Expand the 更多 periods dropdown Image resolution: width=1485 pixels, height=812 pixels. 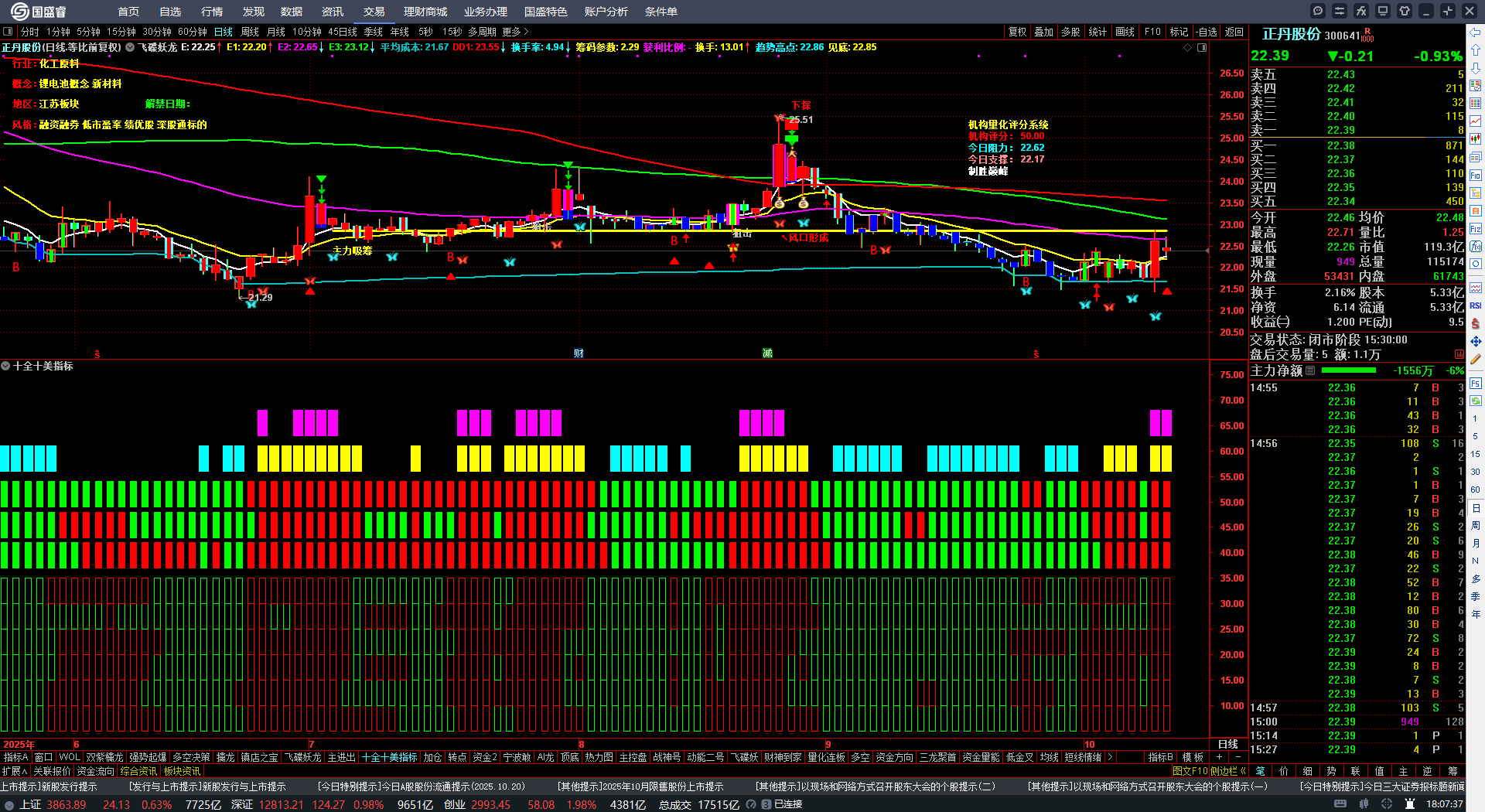tap(516, 32)
